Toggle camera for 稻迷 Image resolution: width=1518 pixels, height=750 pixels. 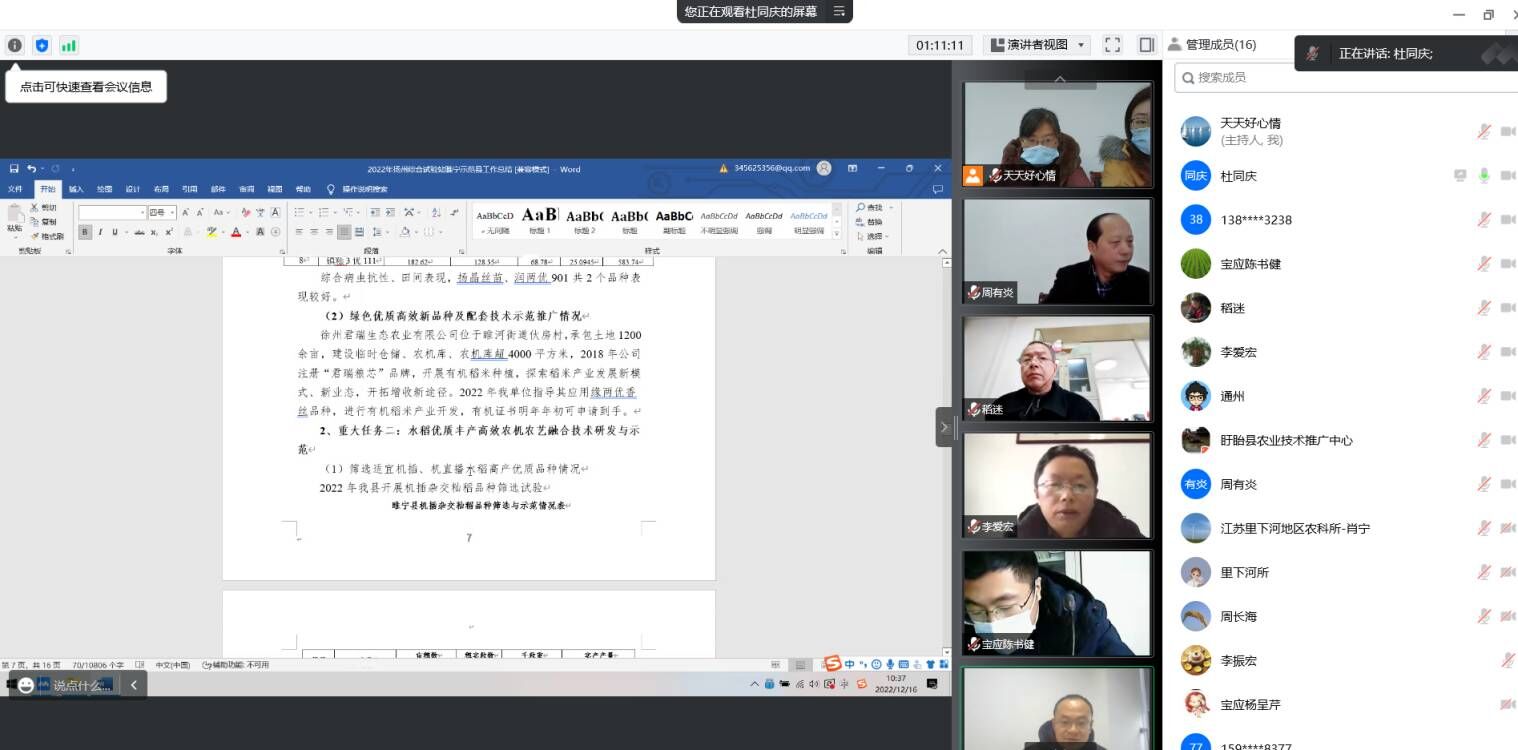[1507, 308]
